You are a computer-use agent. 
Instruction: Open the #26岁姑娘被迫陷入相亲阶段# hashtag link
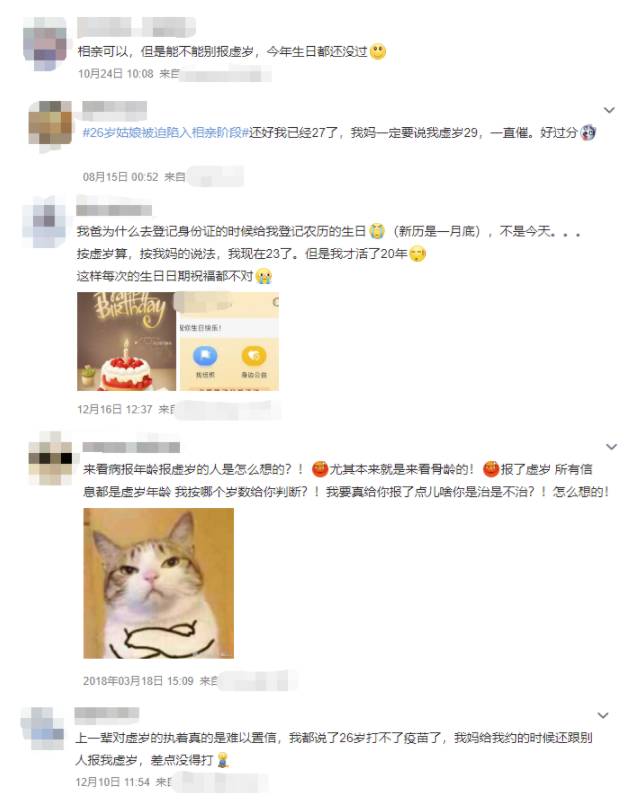pyautogui.click(x=166, y=133)
